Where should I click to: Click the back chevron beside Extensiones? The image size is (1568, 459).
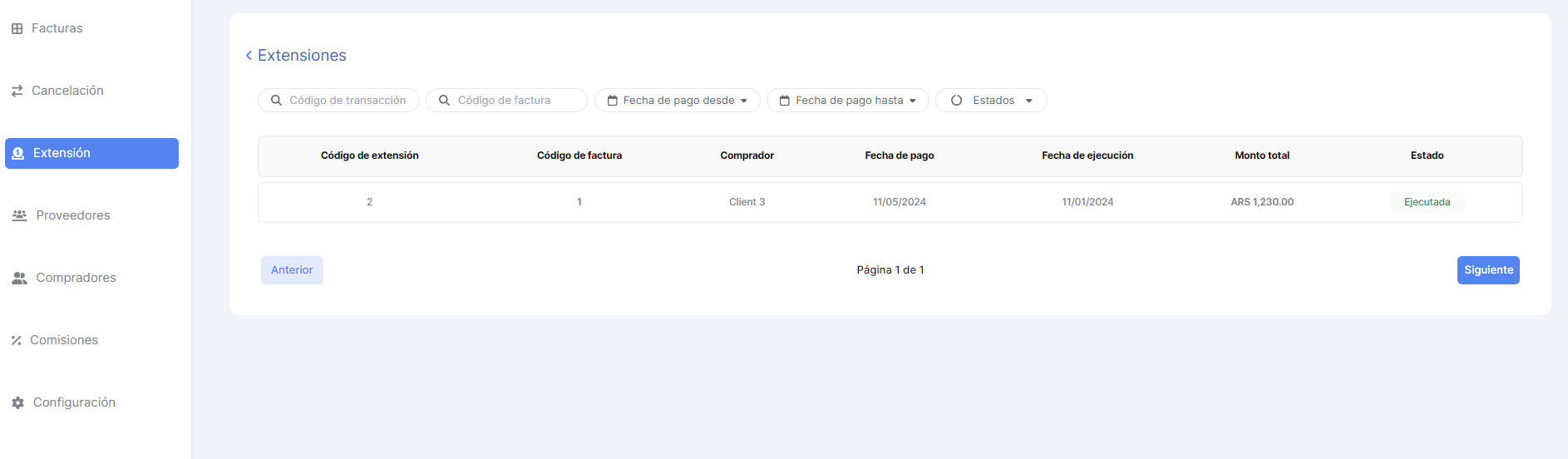[249, 56]
